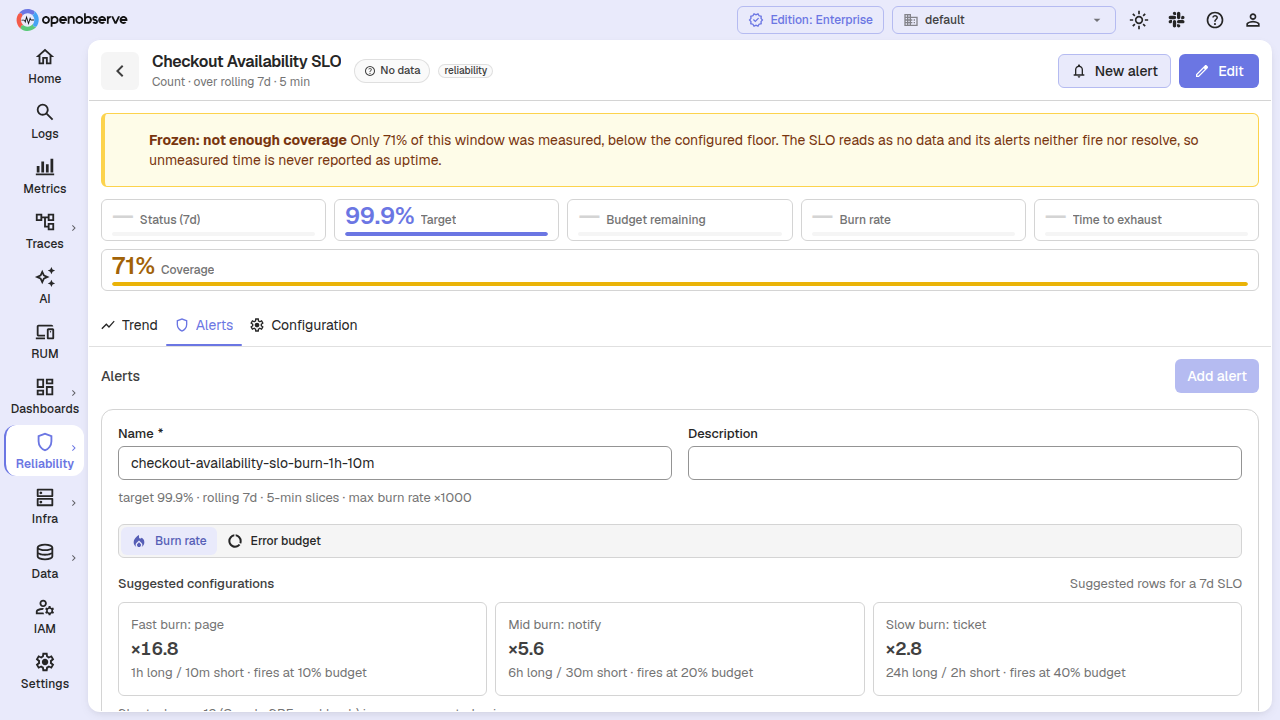Click the Slack icon in header
The image size is (1280, 720).
pos(1176,20)
